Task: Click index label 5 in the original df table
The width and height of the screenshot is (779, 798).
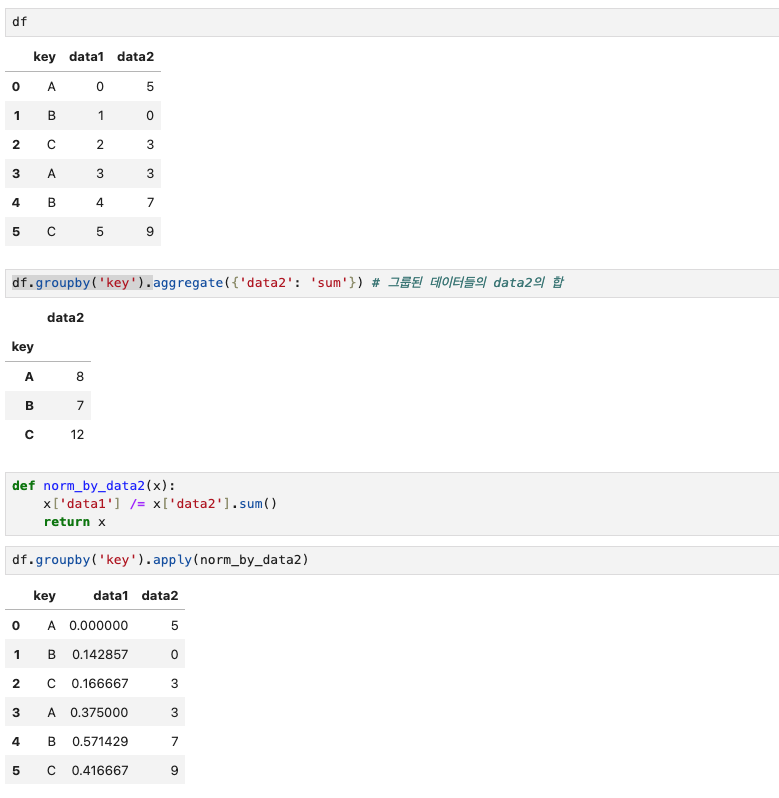Action: click(x=16, y=232)
